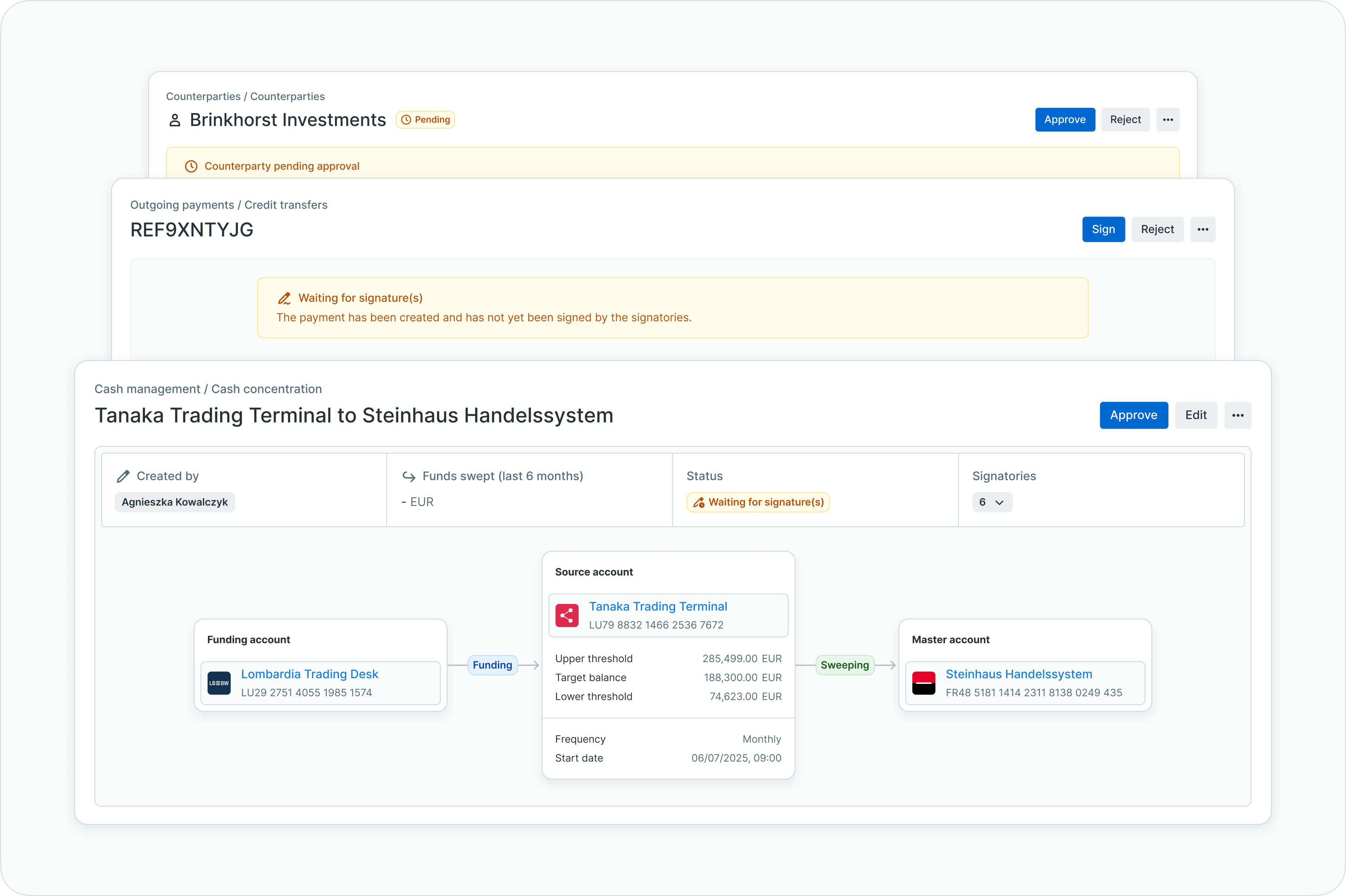The height and width of the screenshot is (896, 1346).
Task: Edit the cash concentration setup
Action: [1196, 415]
